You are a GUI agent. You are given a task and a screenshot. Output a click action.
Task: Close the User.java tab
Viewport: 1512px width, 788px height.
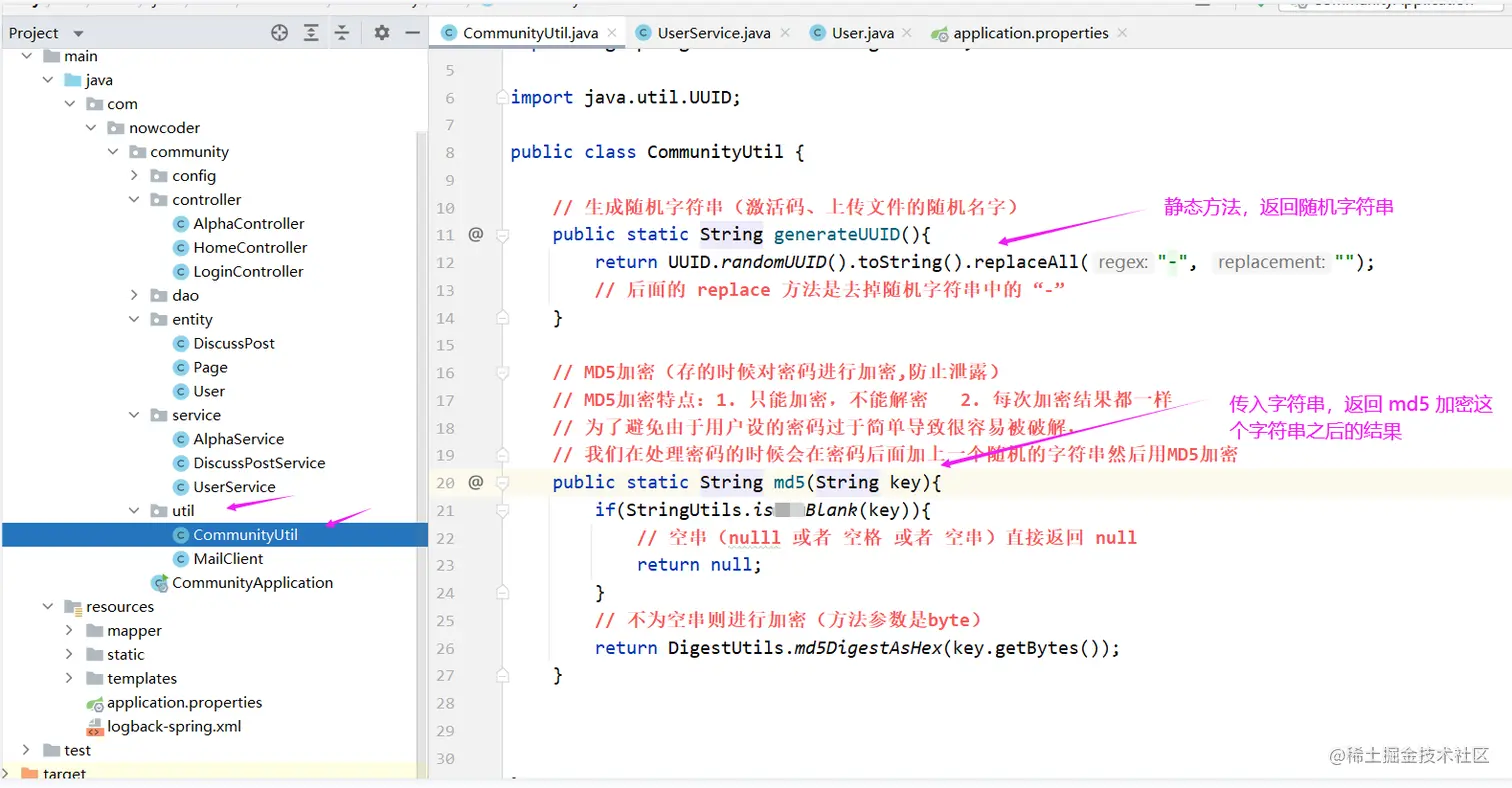[x=908, y=33]
